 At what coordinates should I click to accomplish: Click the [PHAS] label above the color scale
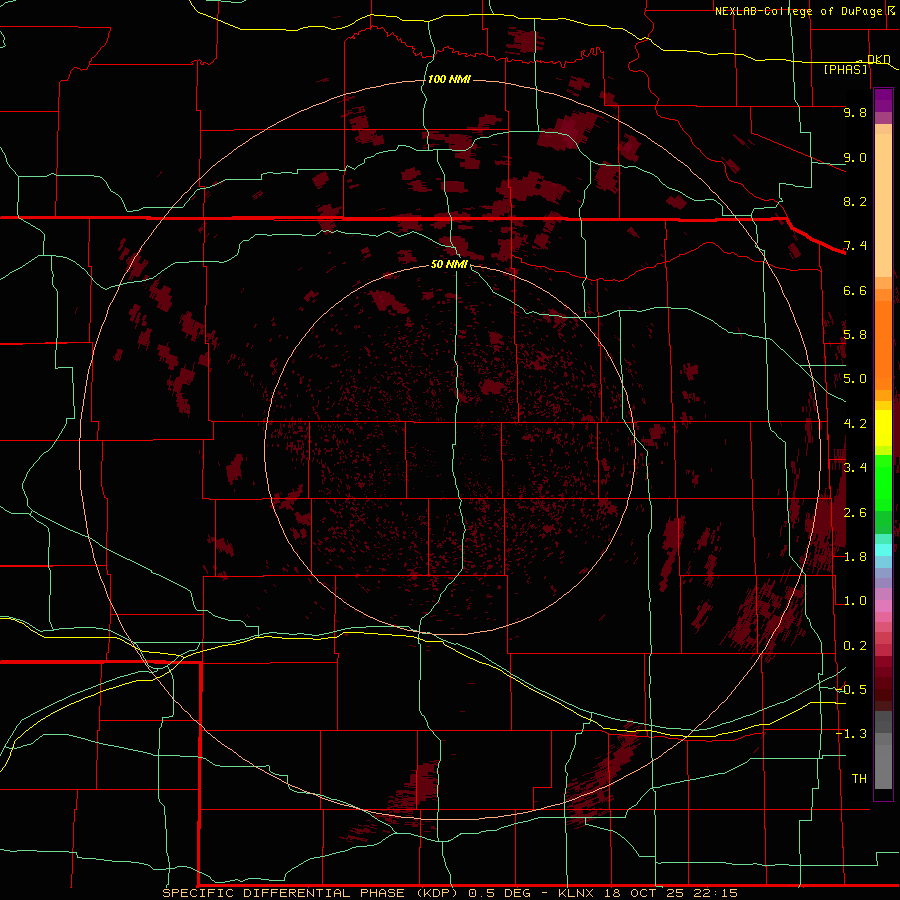tap(845, 69)
